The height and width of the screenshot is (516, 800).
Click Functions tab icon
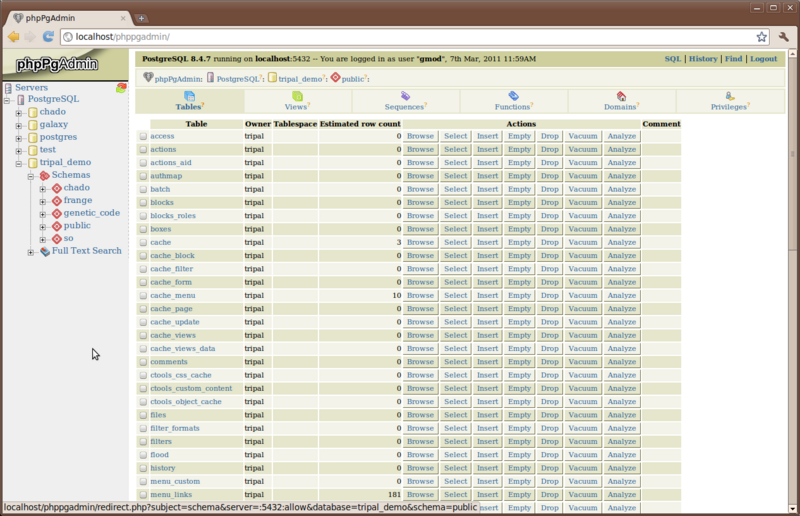pos(513,96)
